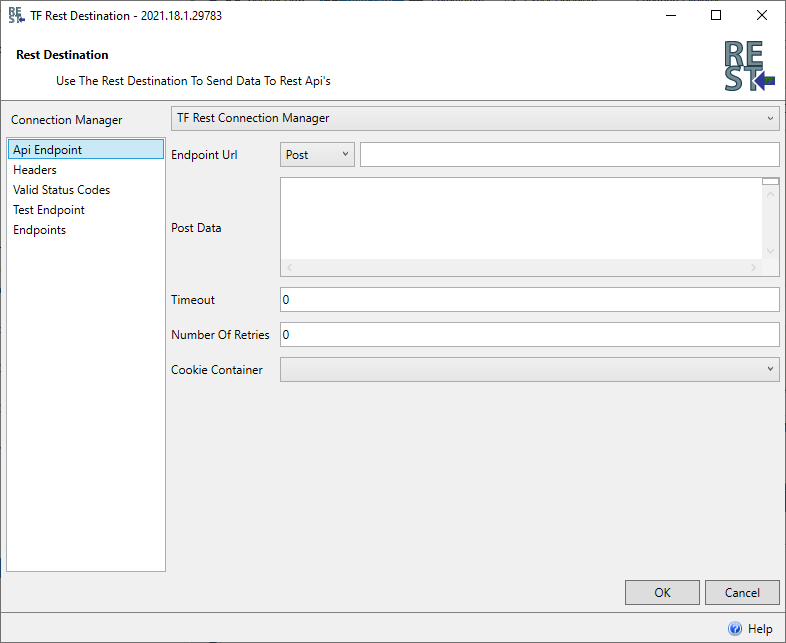Maximize the TF Rest Destination window
The height and width of the screenshot is (643, 786).
tap(716, 16)
